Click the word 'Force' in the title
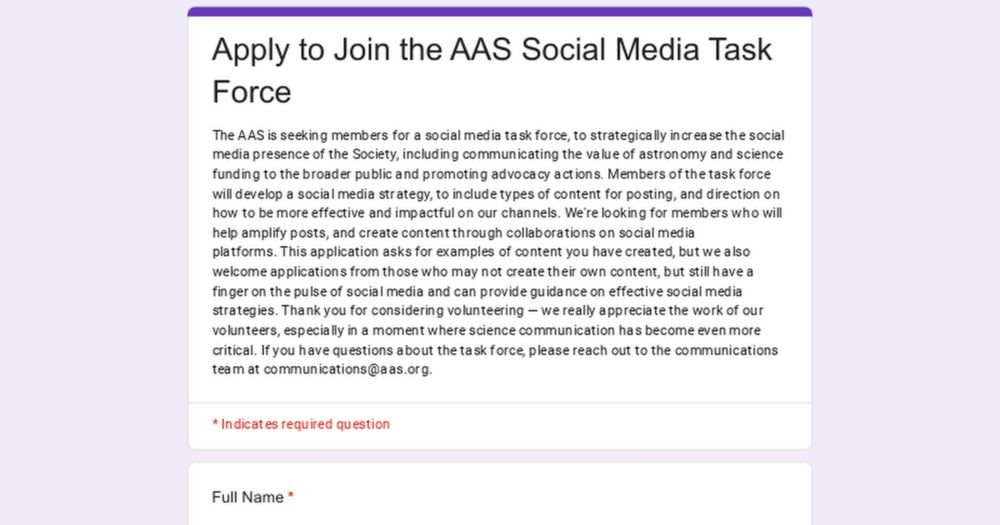1000x525 pixels. [251, 92]
